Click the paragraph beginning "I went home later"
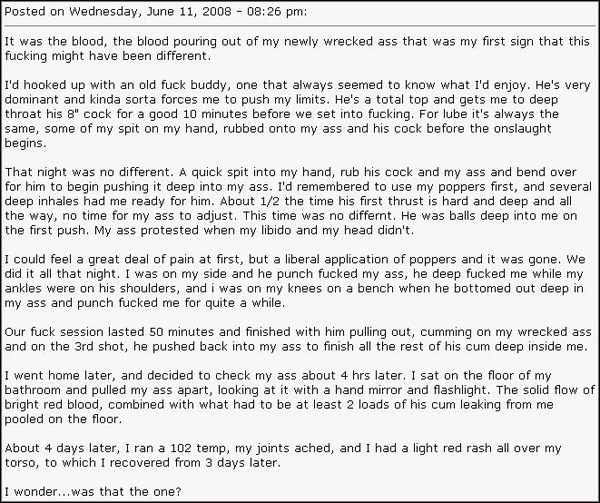The width and height of the screenshot is (600, 503). (300, 397)
